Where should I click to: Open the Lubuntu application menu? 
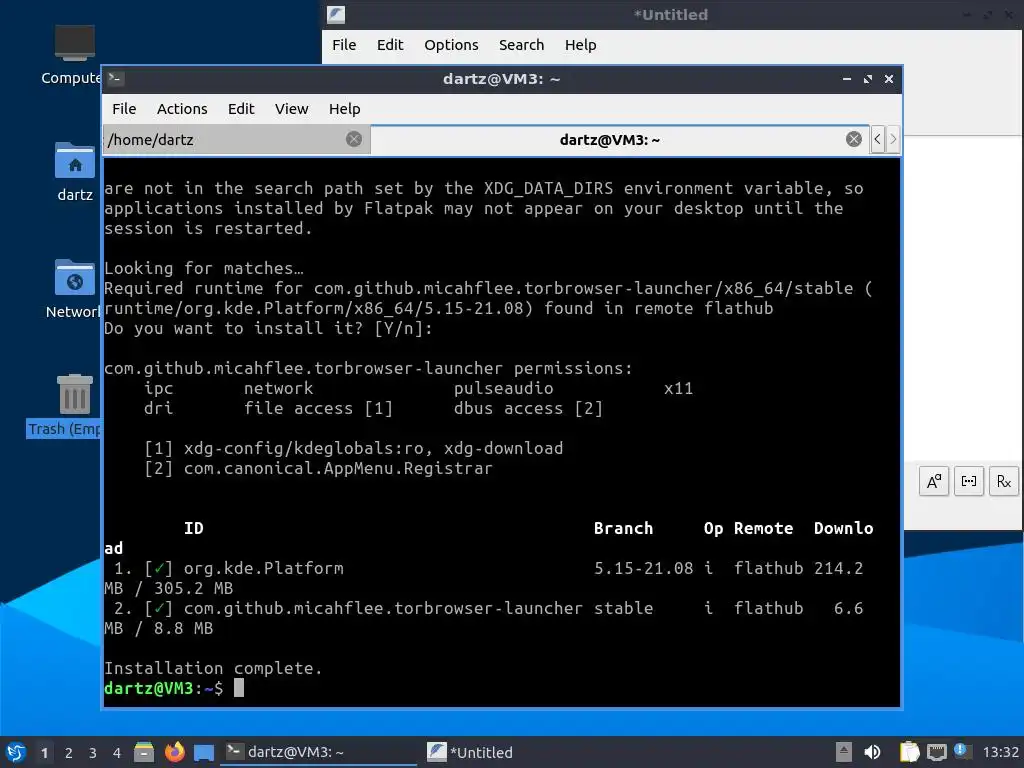(x=16, y=752)
